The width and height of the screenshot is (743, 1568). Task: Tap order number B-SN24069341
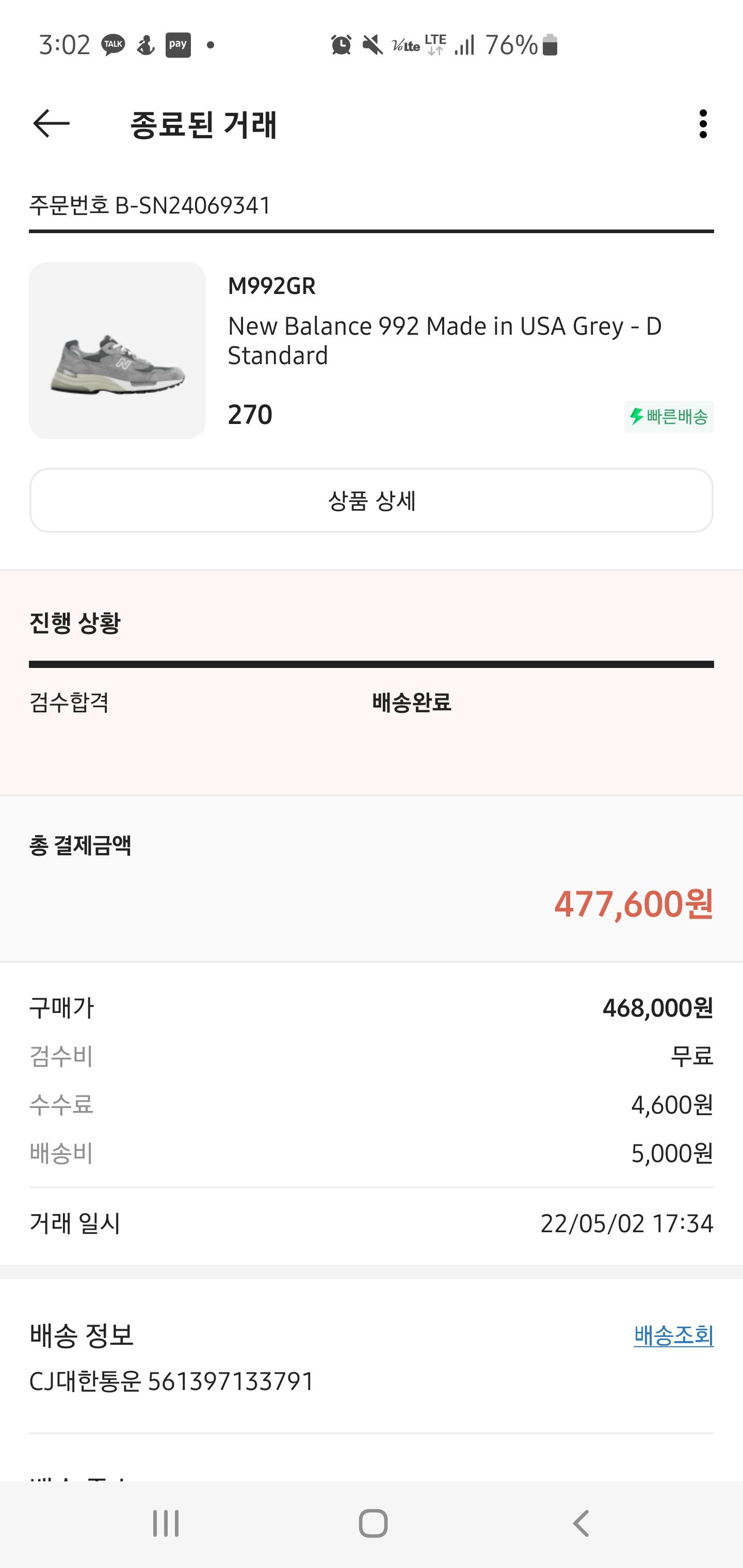tap(150, 206)
